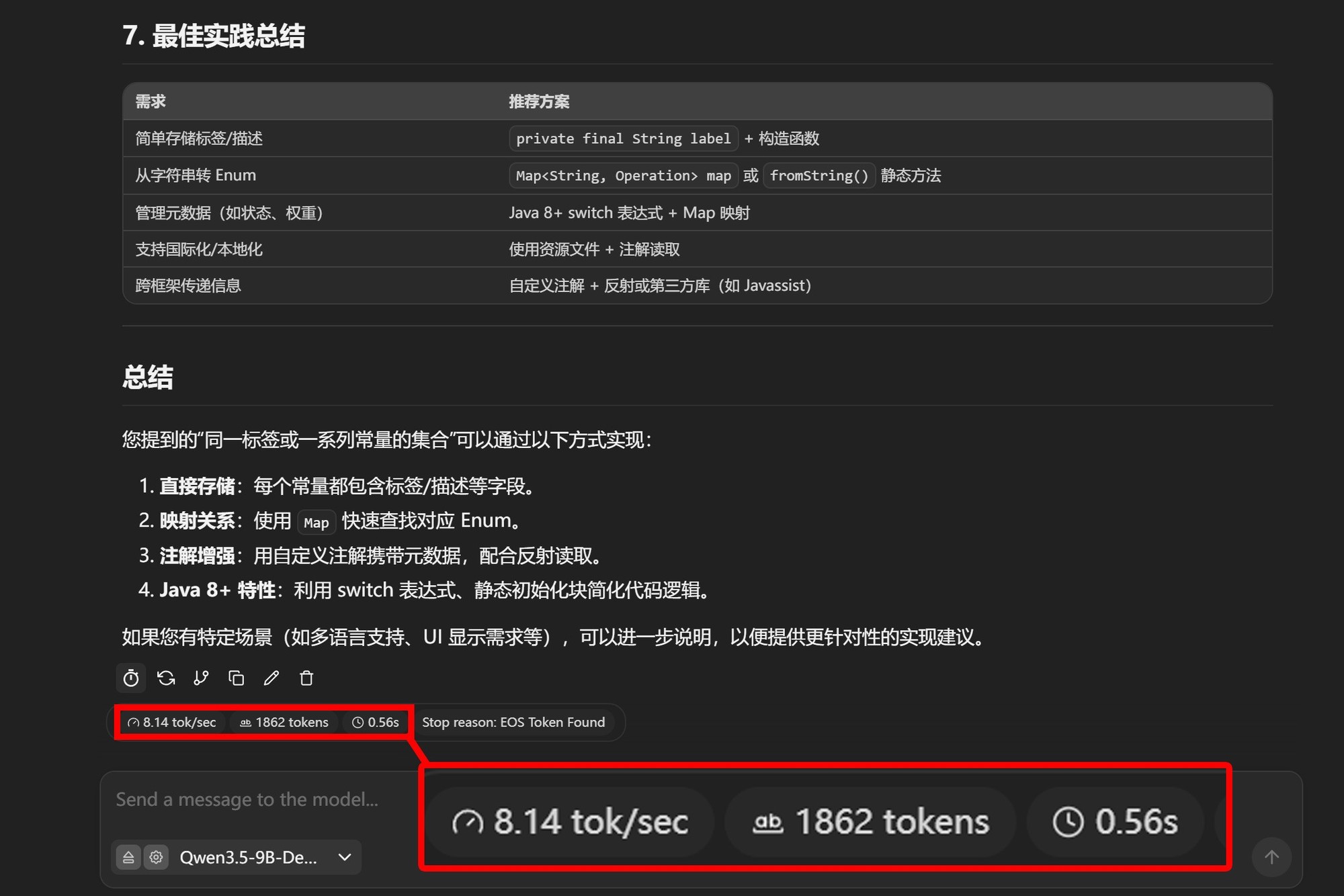Click the 推荐方案 table header
1344x896 pixels.
click(539, 101)
